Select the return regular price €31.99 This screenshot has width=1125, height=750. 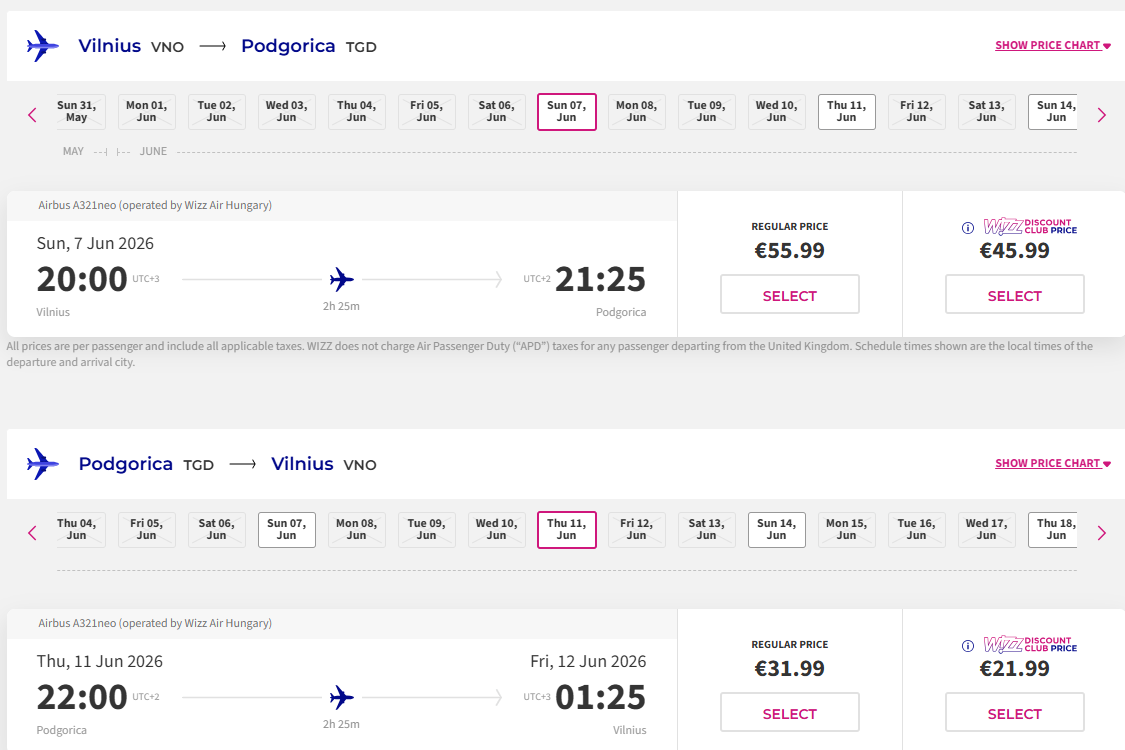coord(789,713)
